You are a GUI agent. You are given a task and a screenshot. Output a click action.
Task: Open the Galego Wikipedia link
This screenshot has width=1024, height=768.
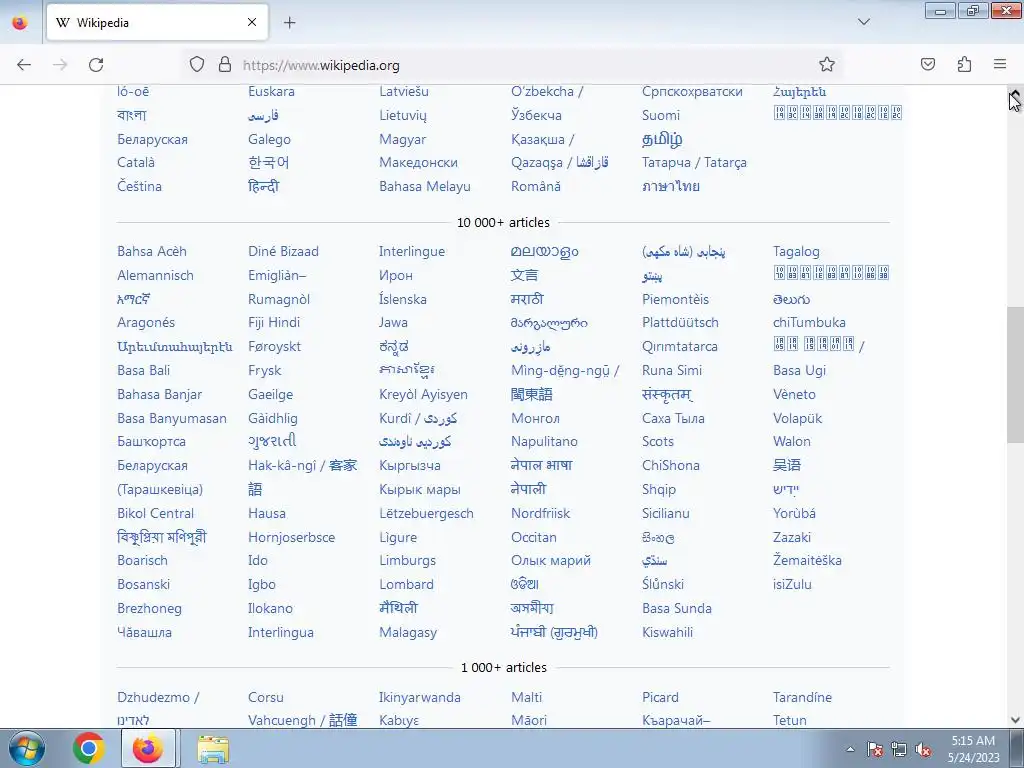269,139
